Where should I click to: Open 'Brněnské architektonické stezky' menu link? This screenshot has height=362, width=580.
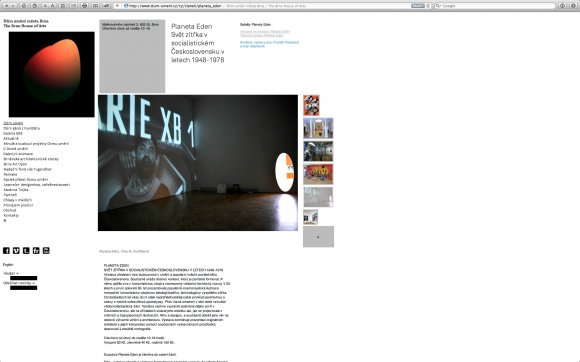(31, 159)
